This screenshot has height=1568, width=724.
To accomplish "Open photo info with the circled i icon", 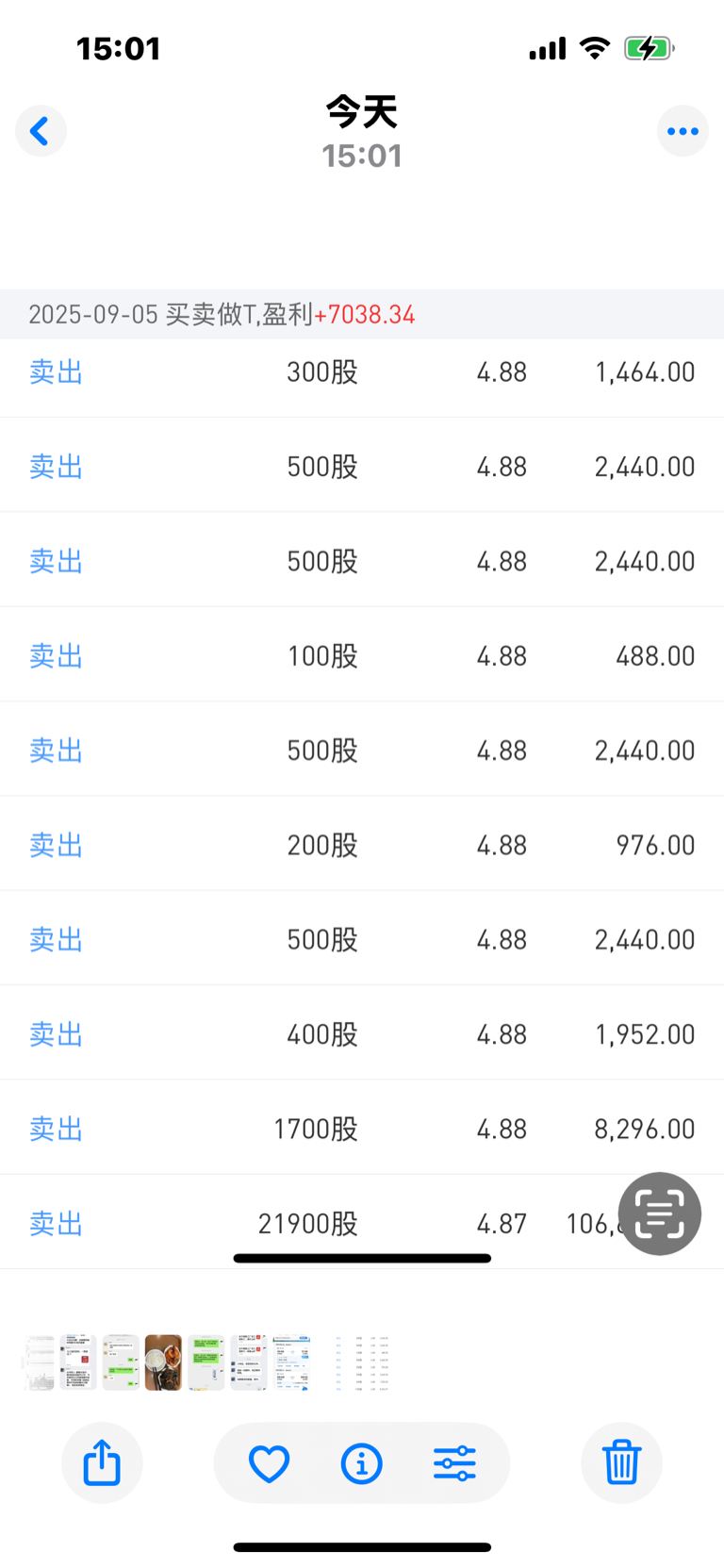I will tap(362, 1463).
